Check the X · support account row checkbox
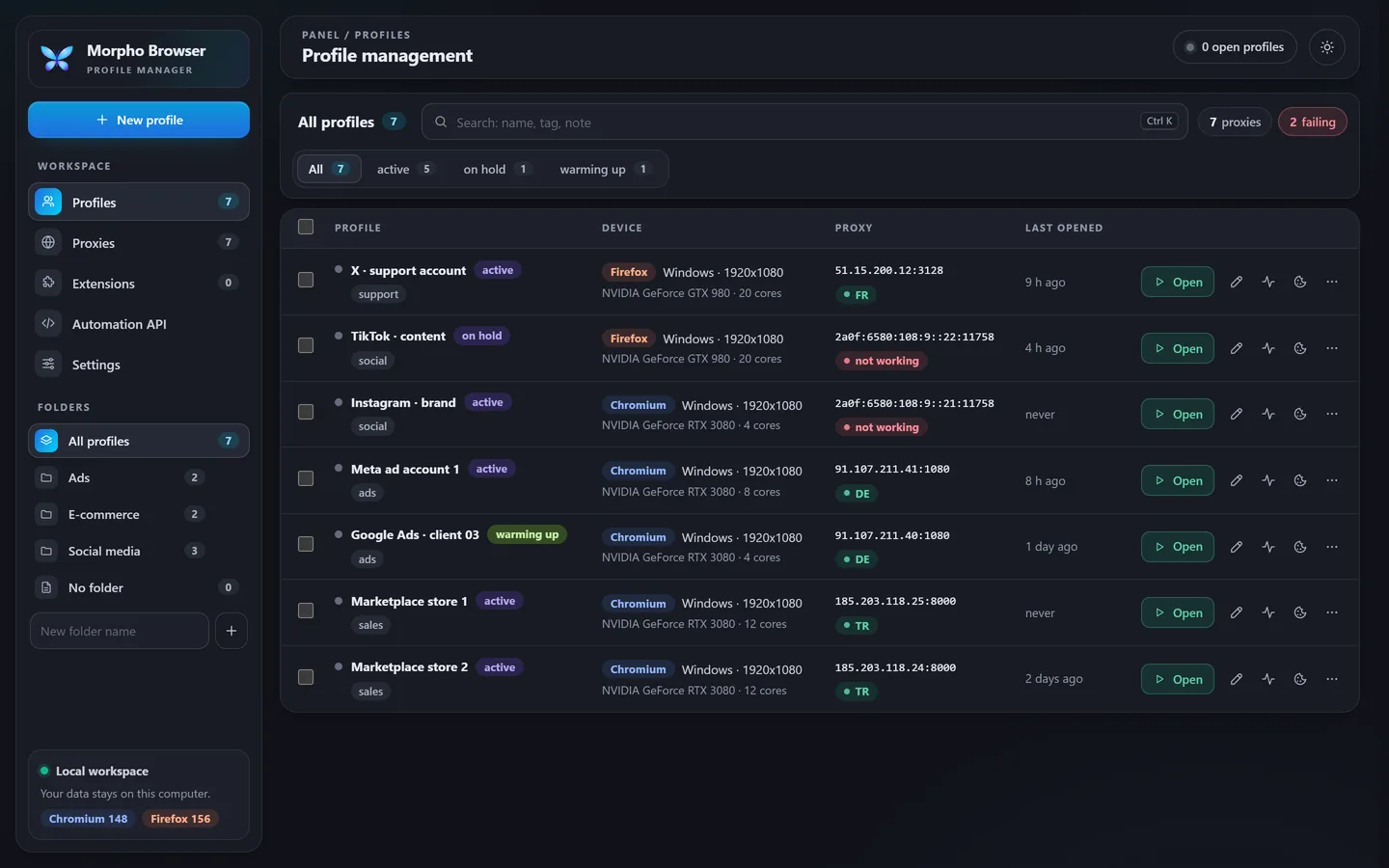The width and height of the screenshot is (1389, 868). tap(306, 280)
